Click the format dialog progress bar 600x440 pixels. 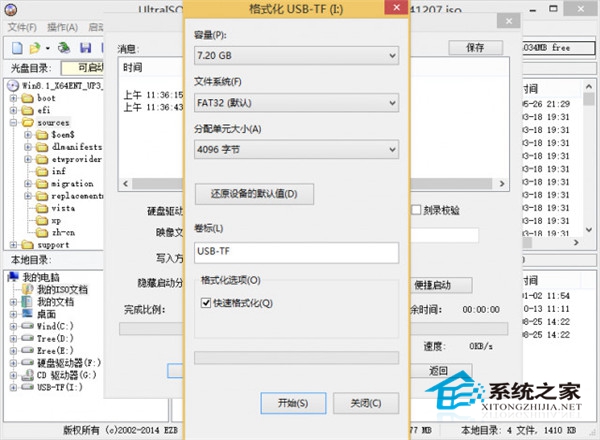click(296, 358)
